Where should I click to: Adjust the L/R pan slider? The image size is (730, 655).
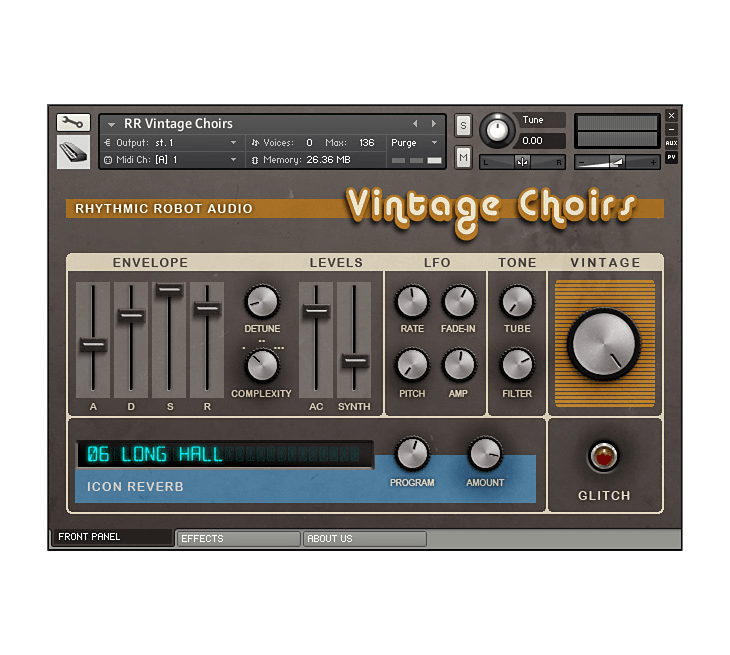[x=522, y=162]
